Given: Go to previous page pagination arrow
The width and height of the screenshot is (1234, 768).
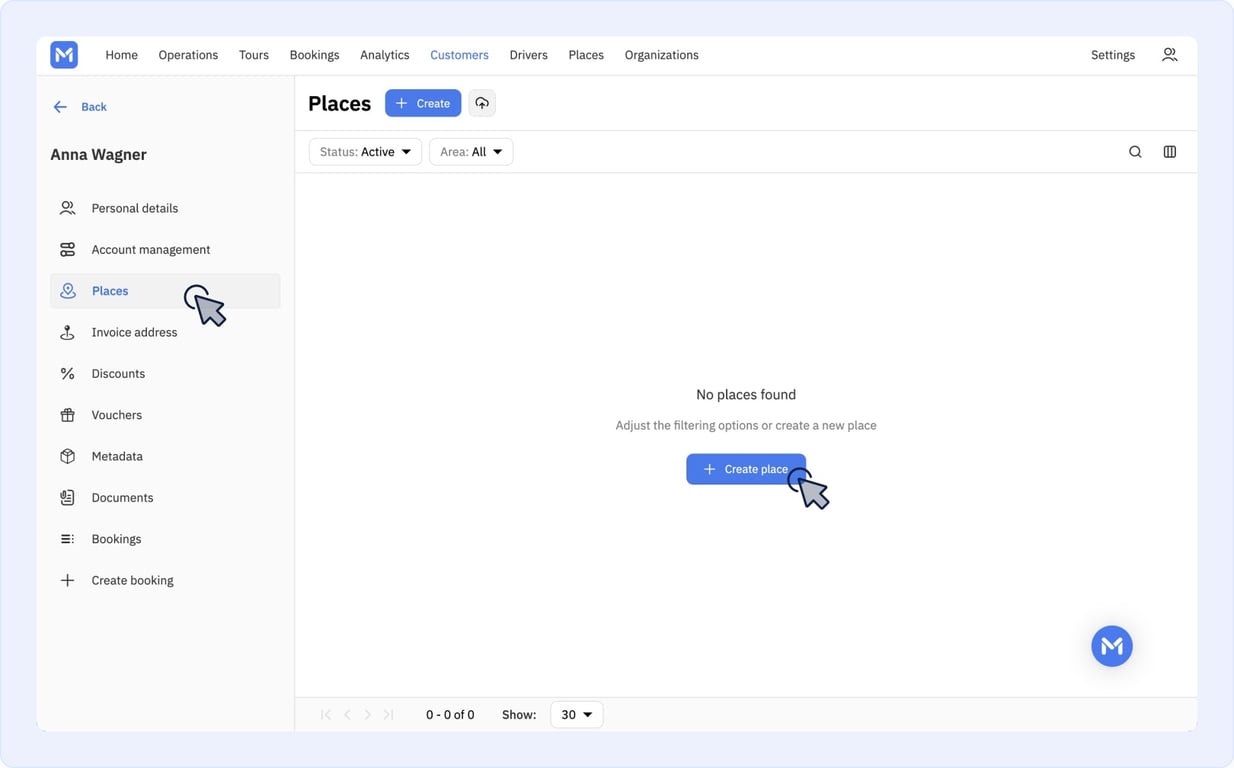Looking at the screenshot, I should (347, 715).
